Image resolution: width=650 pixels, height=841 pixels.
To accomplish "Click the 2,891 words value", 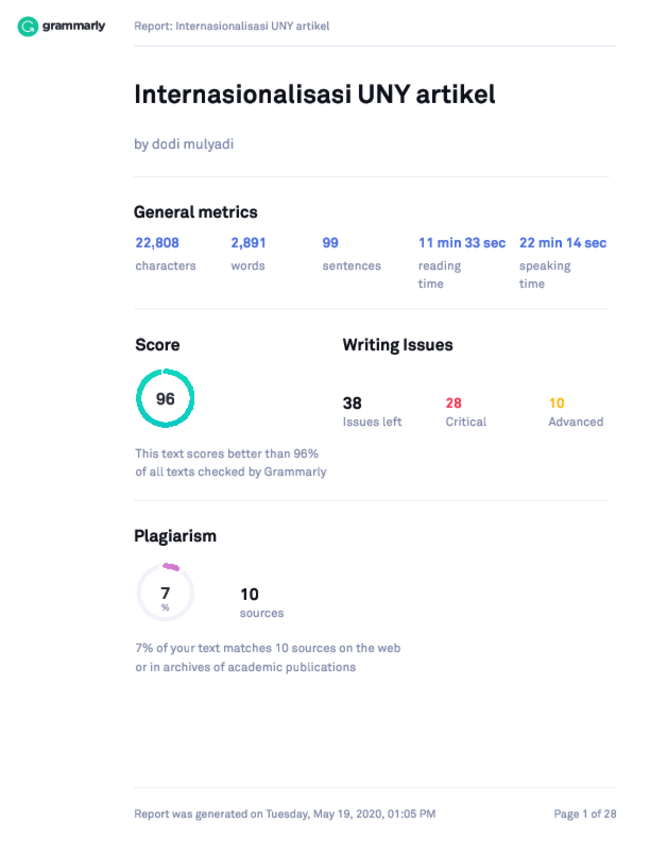I will click(248, 243).
